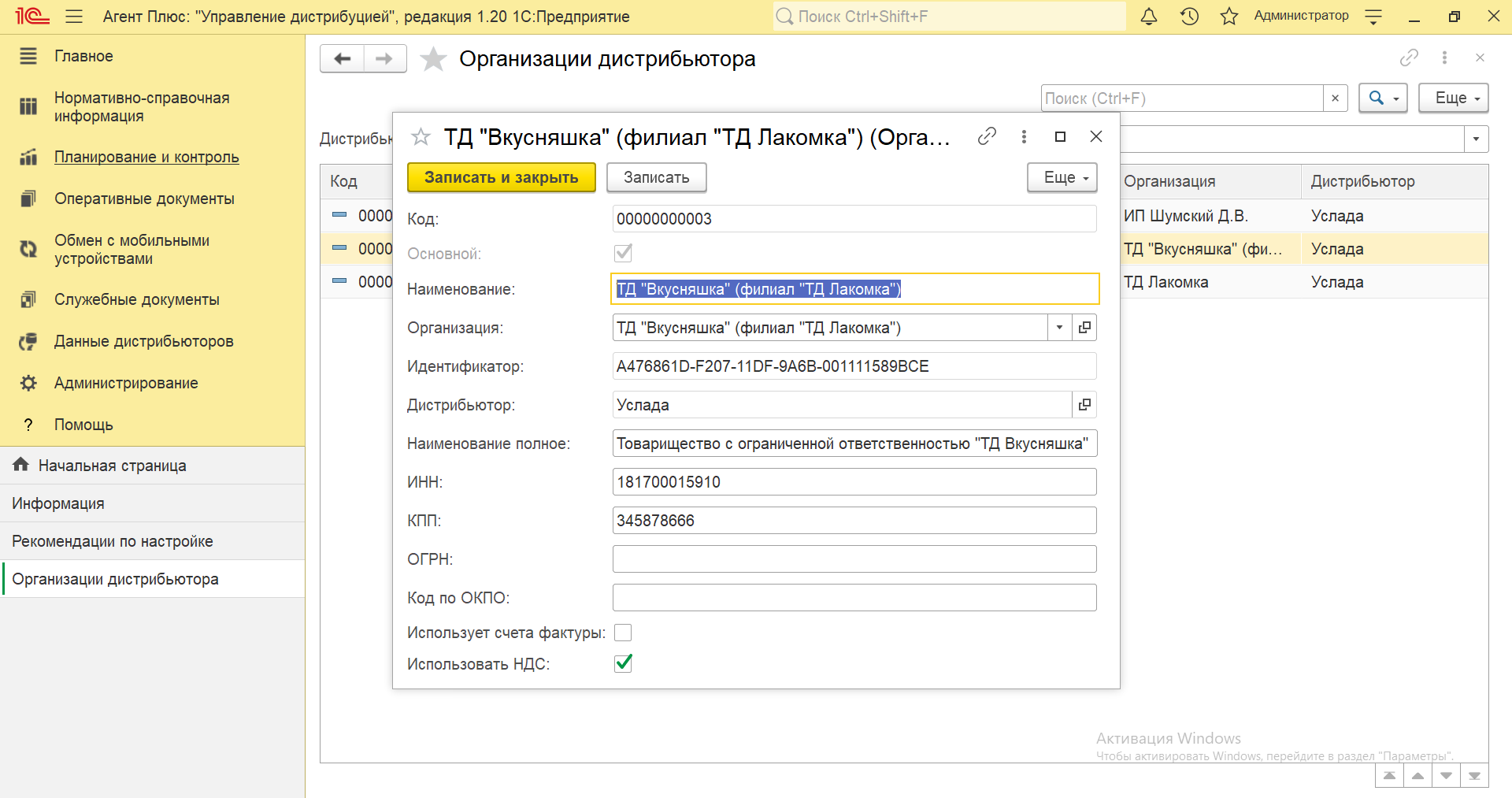
Task: Open the dialog's Еще dropdown
Action: [x=1062, y=177]
